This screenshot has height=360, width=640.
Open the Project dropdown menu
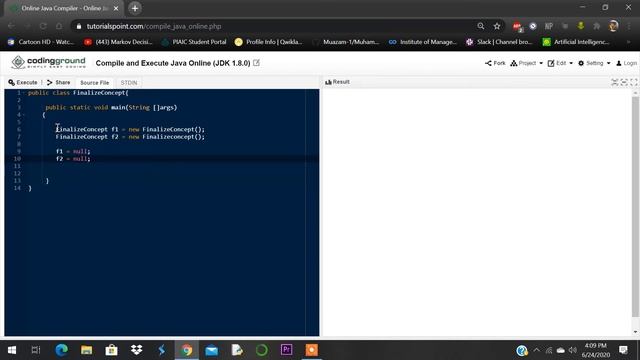tap(527, 63)
